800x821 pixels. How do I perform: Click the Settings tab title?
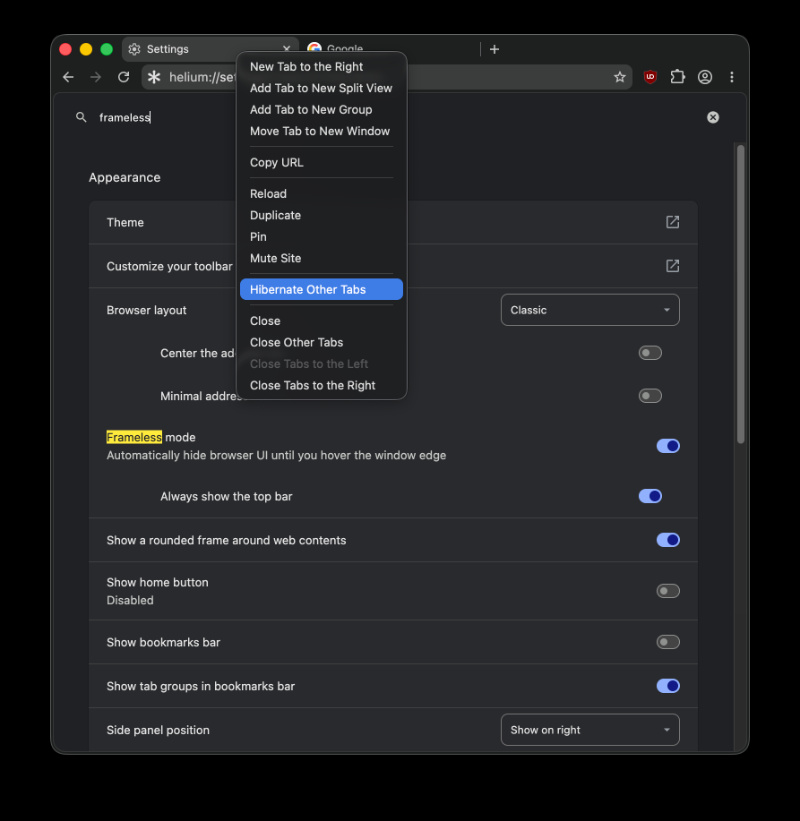pos(168,49)
